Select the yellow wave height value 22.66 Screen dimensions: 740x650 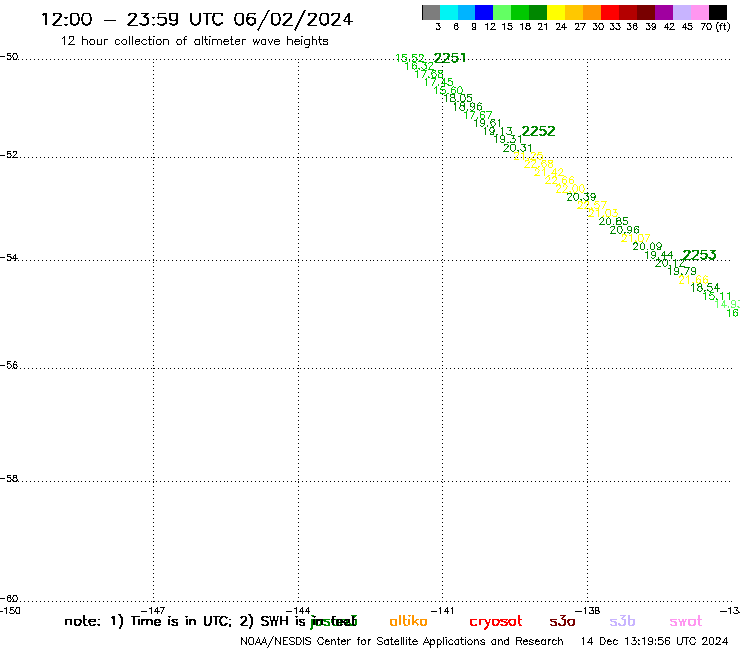pyautogui.click(x=560, y=181)
